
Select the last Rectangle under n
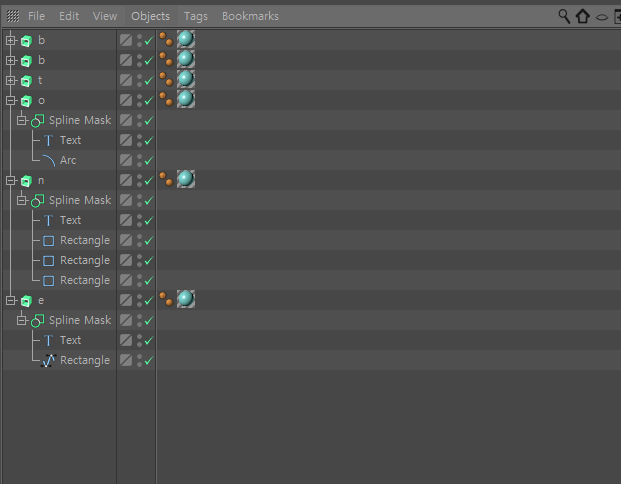pyautogui.click(x=85, y=280)
